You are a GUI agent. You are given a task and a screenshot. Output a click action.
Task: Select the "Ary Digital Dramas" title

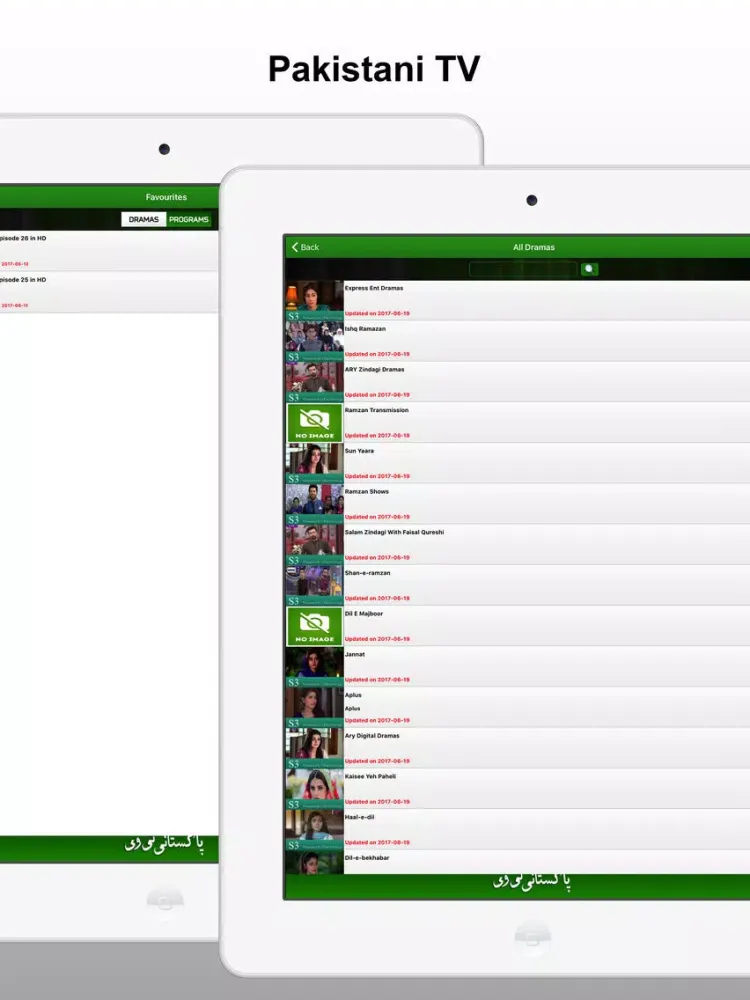[372, 736]
